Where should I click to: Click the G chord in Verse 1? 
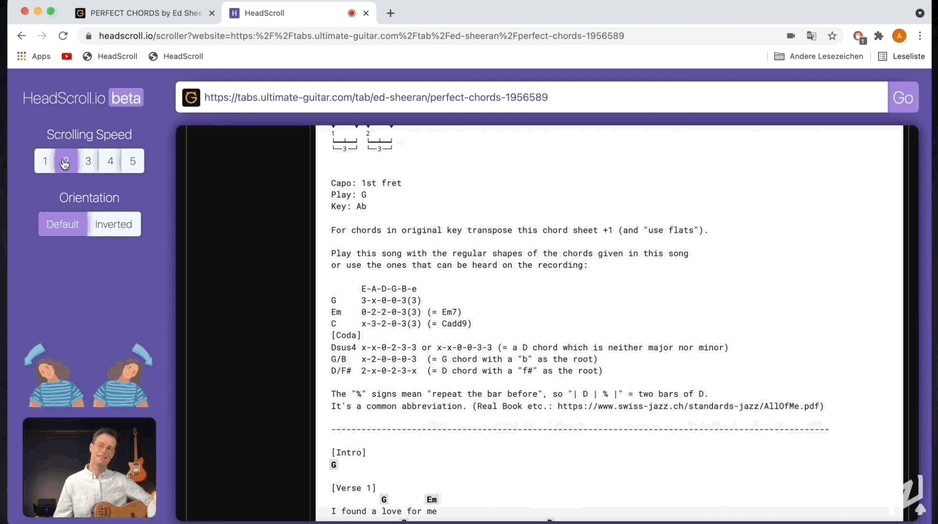[384, 499]
